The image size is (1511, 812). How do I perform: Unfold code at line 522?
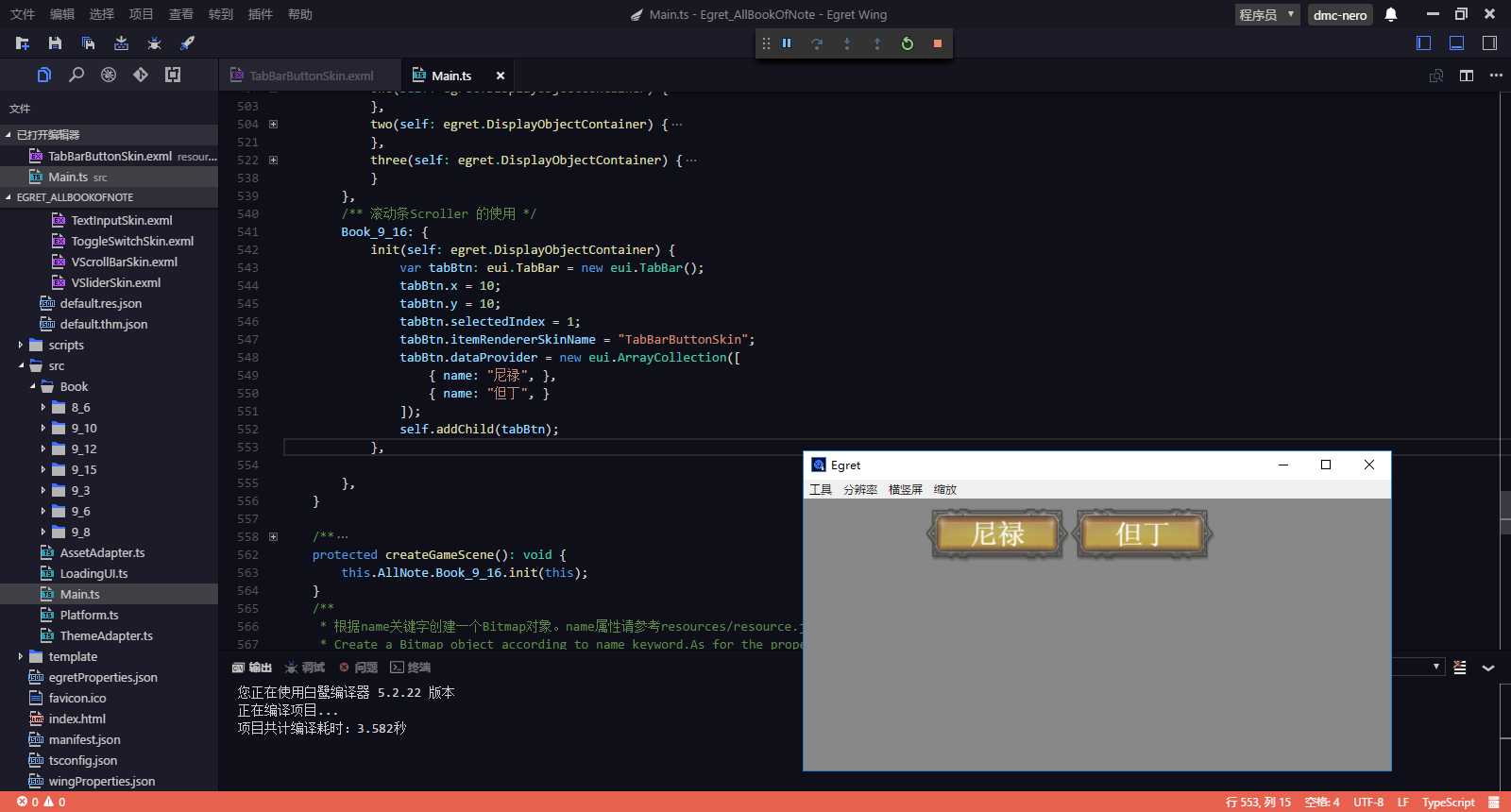tap(273, 161)
